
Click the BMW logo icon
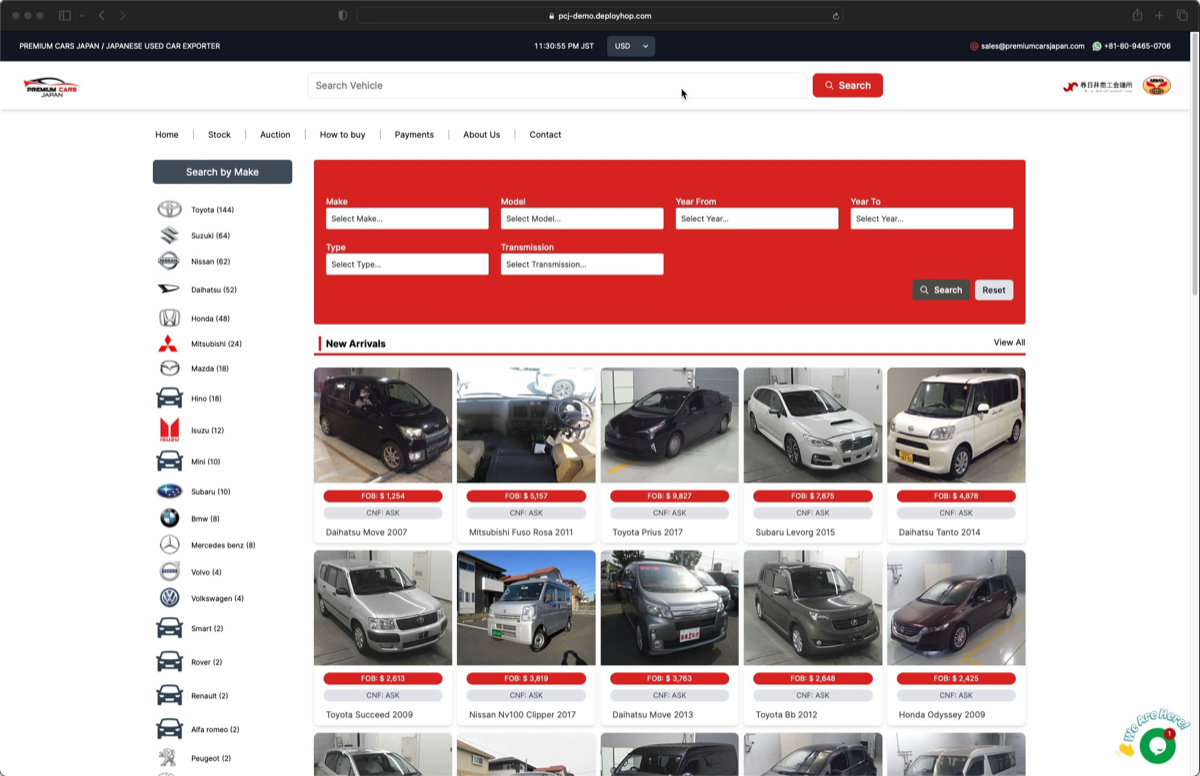(x=169, y=519)
